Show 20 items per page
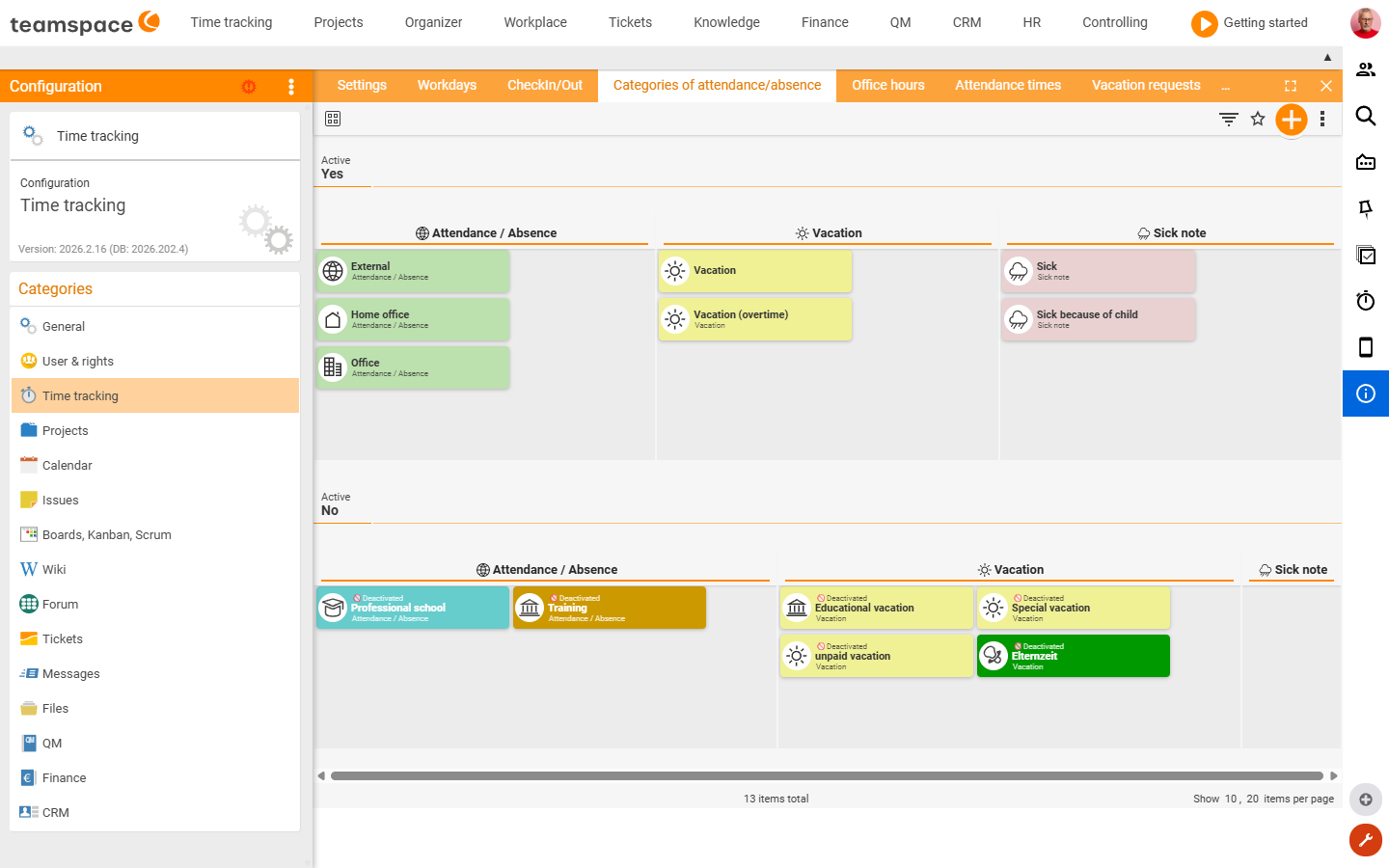 [1252, 799]
